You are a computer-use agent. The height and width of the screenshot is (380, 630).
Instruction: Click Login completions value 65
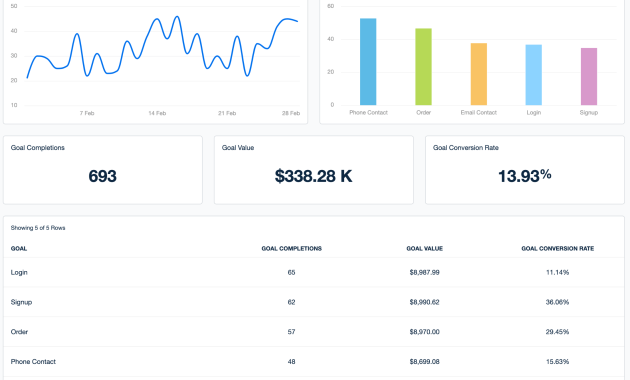291,272
